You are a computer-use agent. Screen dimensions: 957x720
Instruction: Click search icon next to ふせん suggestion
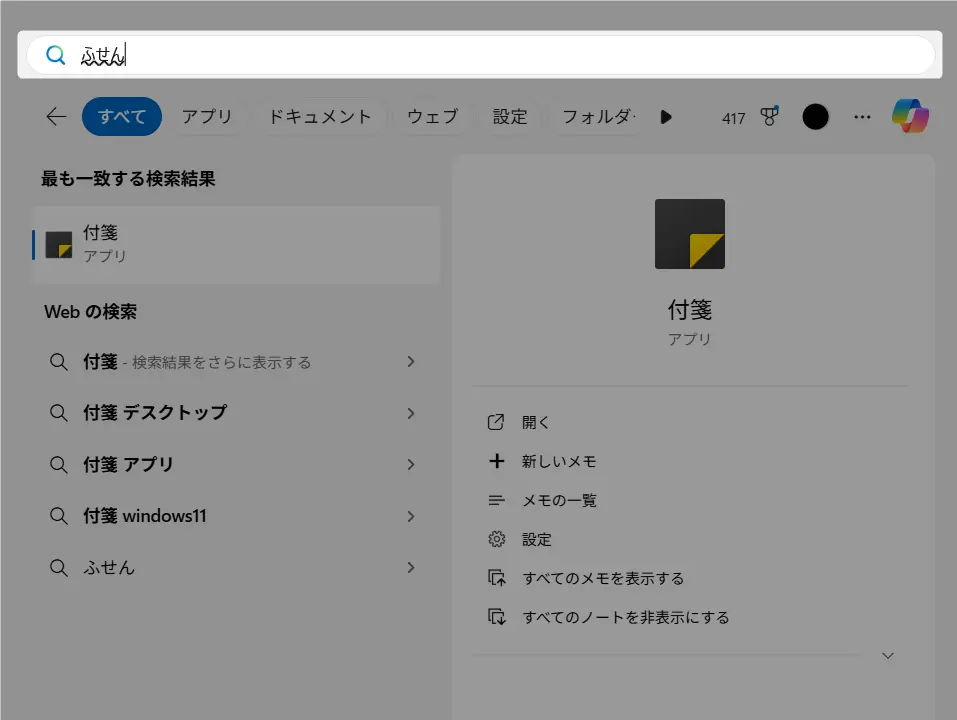[x=59, y=567]
